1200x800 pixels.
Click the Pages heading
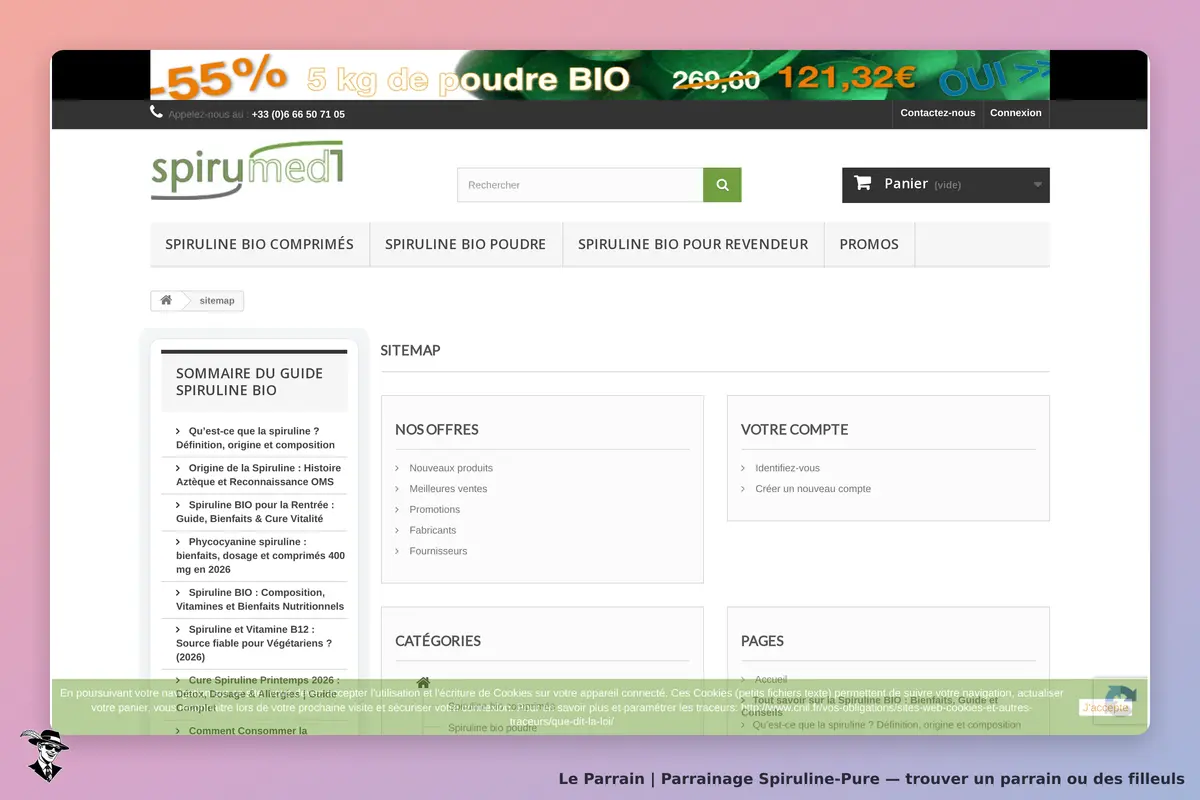[762, 640]
